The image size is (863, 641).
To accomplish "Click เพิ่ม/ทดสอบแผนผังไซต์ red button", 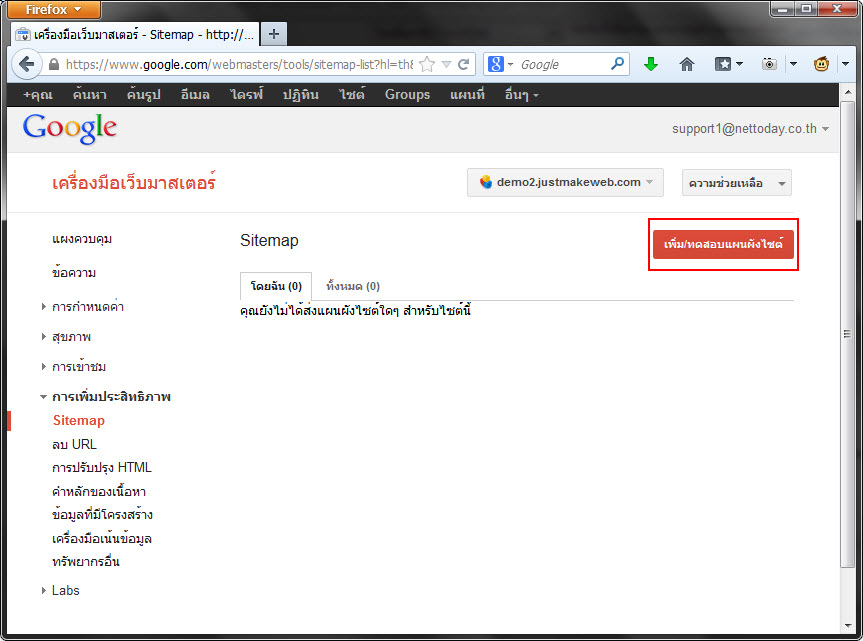I will 723,244.
